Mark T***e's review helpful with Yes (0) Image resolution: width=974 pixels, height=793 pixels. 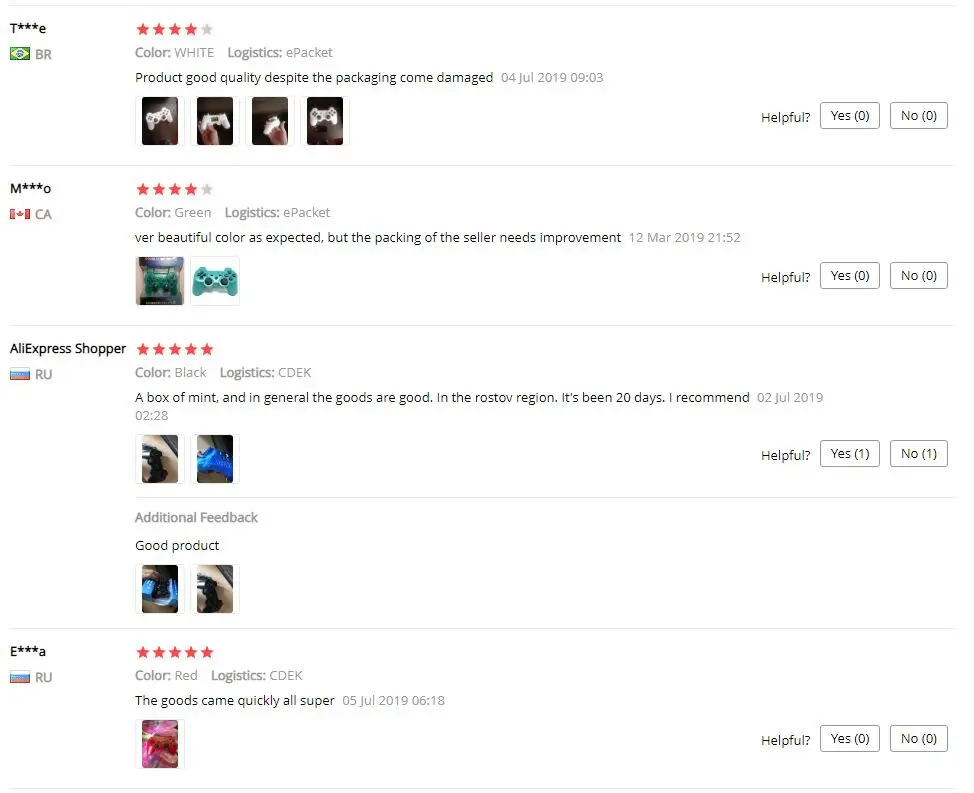click(850, 116)
